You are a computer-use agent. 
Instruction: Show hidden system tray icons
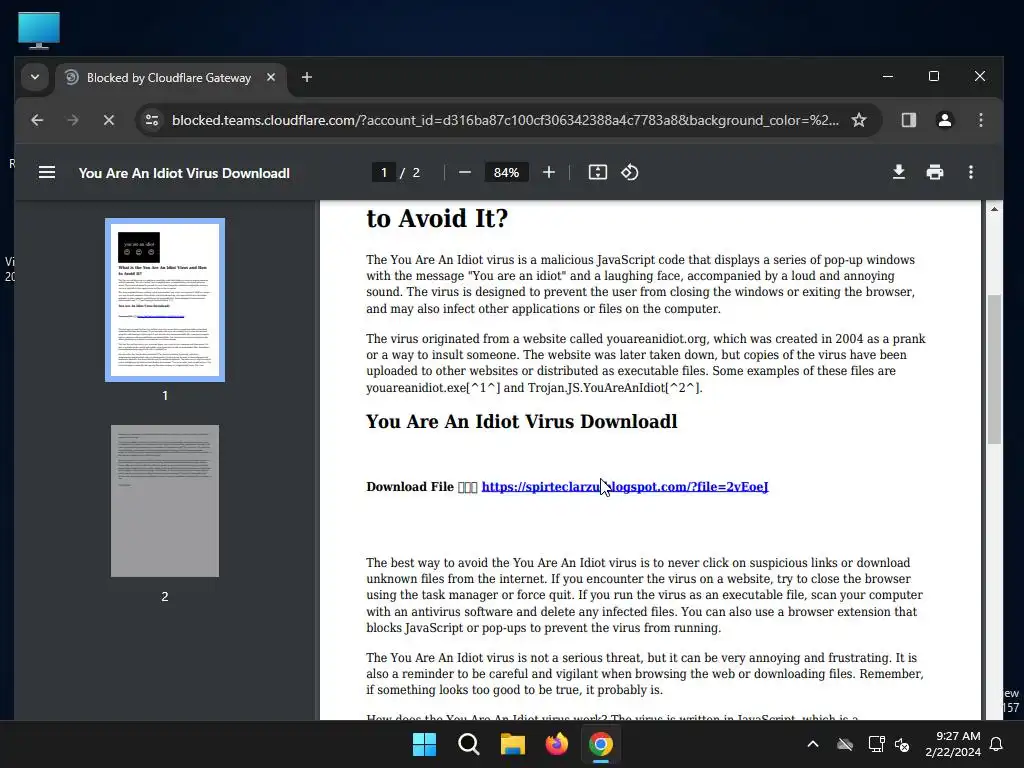coord(813,744)
